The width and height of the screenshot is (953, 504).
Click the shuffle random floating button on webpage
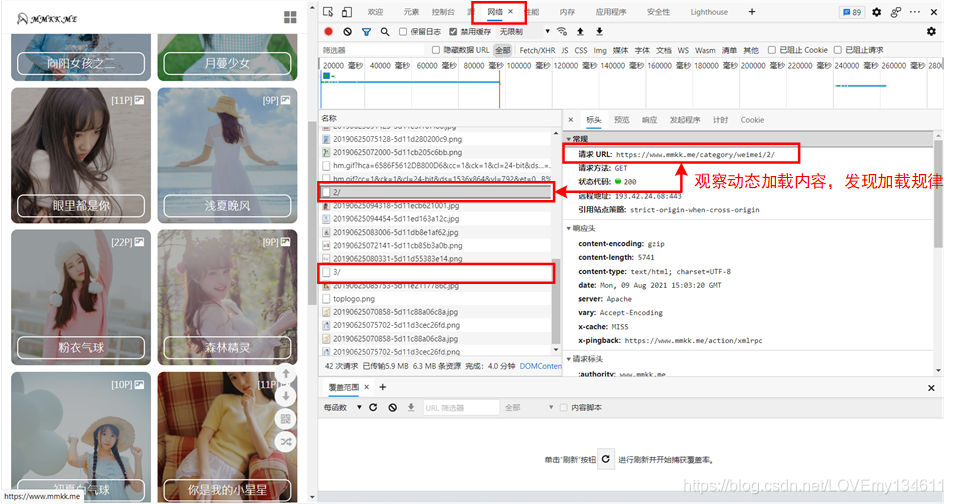(286, 442)
